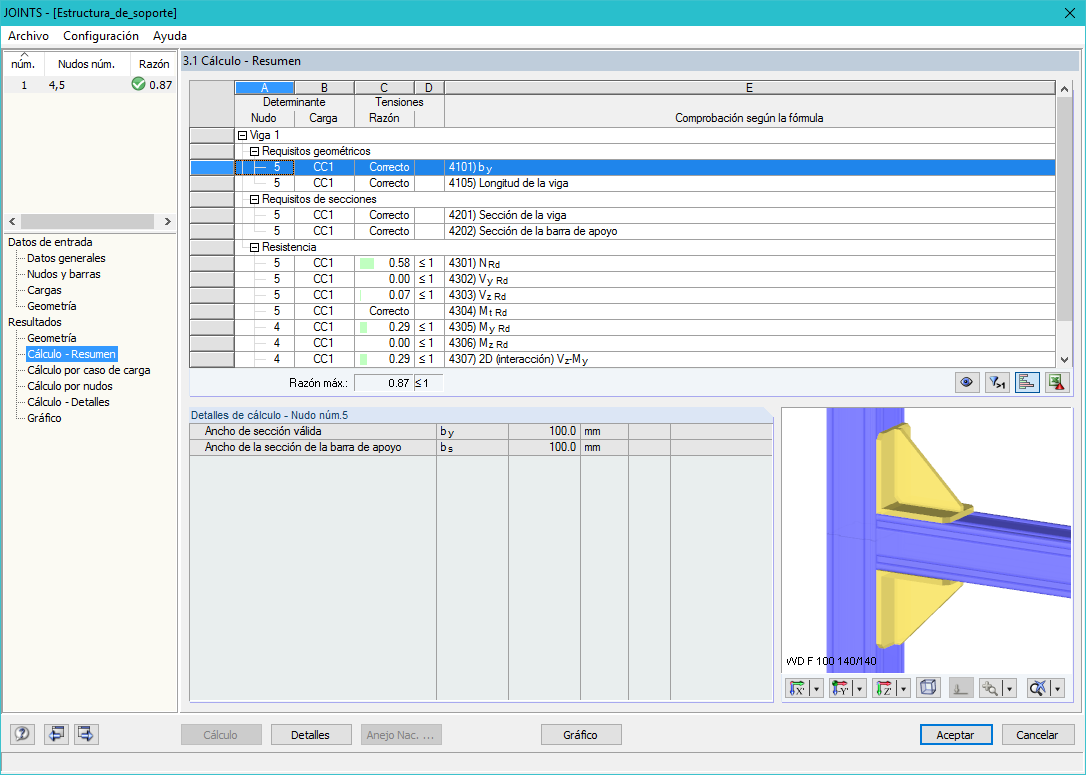Select Gráfico in the navigator tree

tap(44, 418)
